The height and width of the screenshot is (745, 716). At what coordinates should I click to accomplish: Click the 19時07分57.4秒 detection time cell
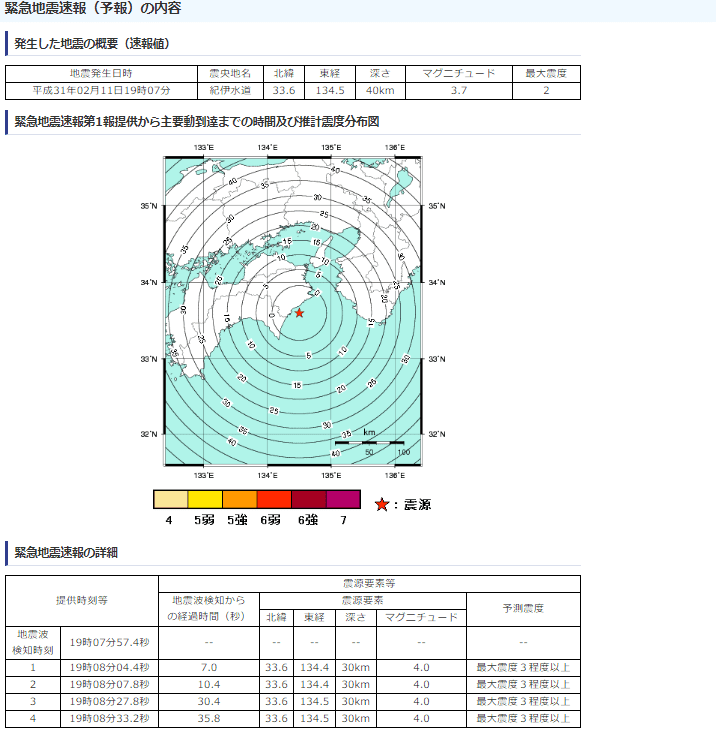click(x=110, y=642)
